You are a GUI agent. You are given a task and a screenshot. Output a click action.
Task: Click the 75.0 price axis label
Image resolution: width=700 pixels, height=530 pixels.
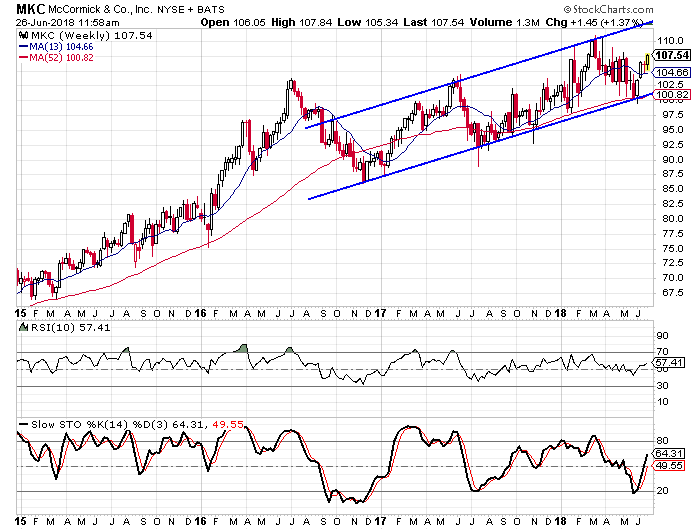pyautogui.click(x=672, y=248)
